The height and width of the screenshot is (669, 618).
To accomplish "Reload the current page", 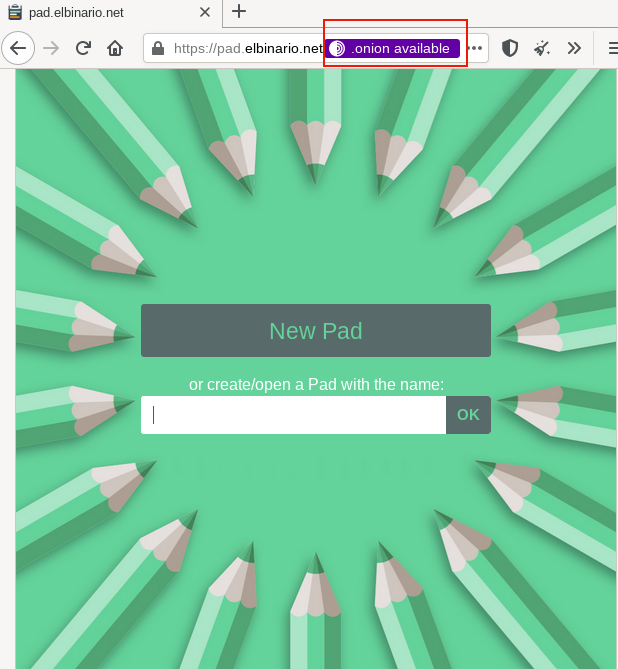I will 83,48.
